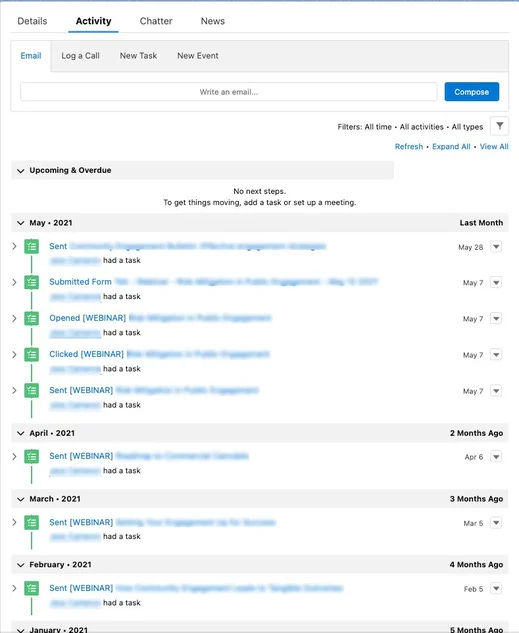Click task icon for Feb 5 Sent [WEBINAR]
The width and height of the screenshot is (519, 633).
pyautogui.click(x=31, y=588)
